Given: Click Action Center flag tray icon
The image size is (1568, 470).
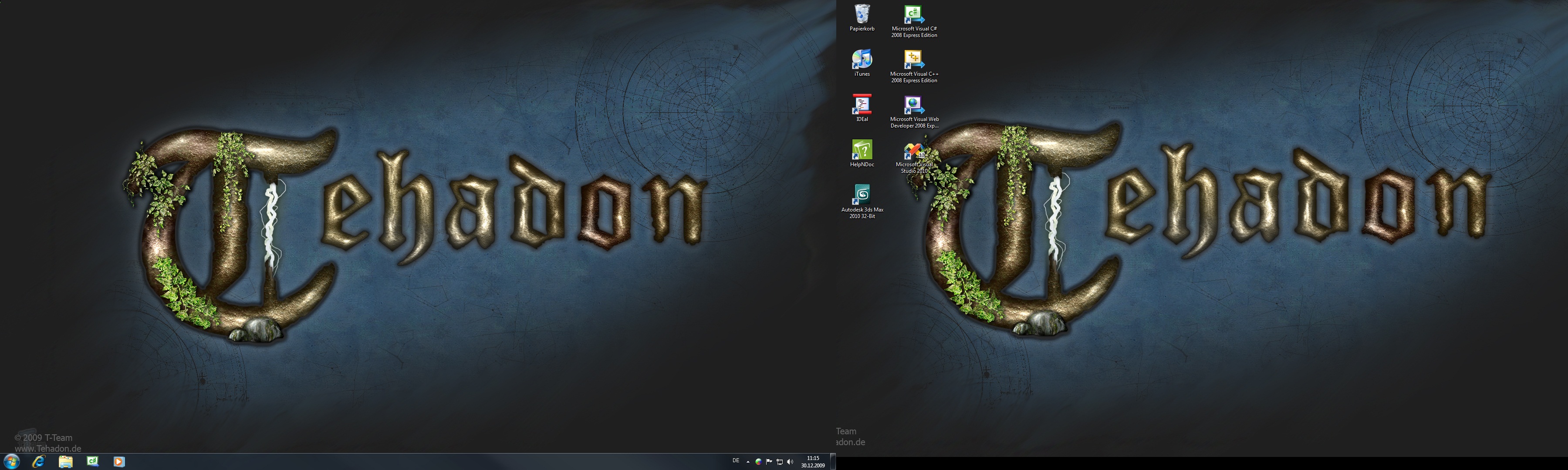Looking at the screenshot, I should pos(769,461).
